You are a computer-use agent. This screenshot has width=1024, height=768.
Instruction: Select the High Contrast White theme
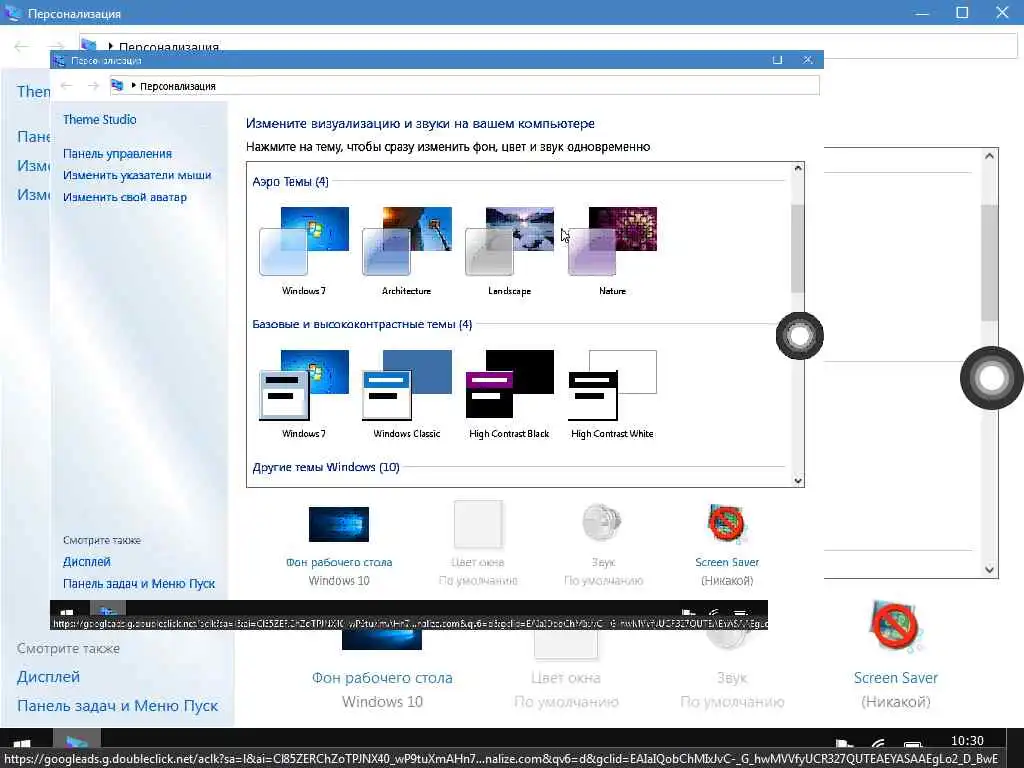point(613,394)
